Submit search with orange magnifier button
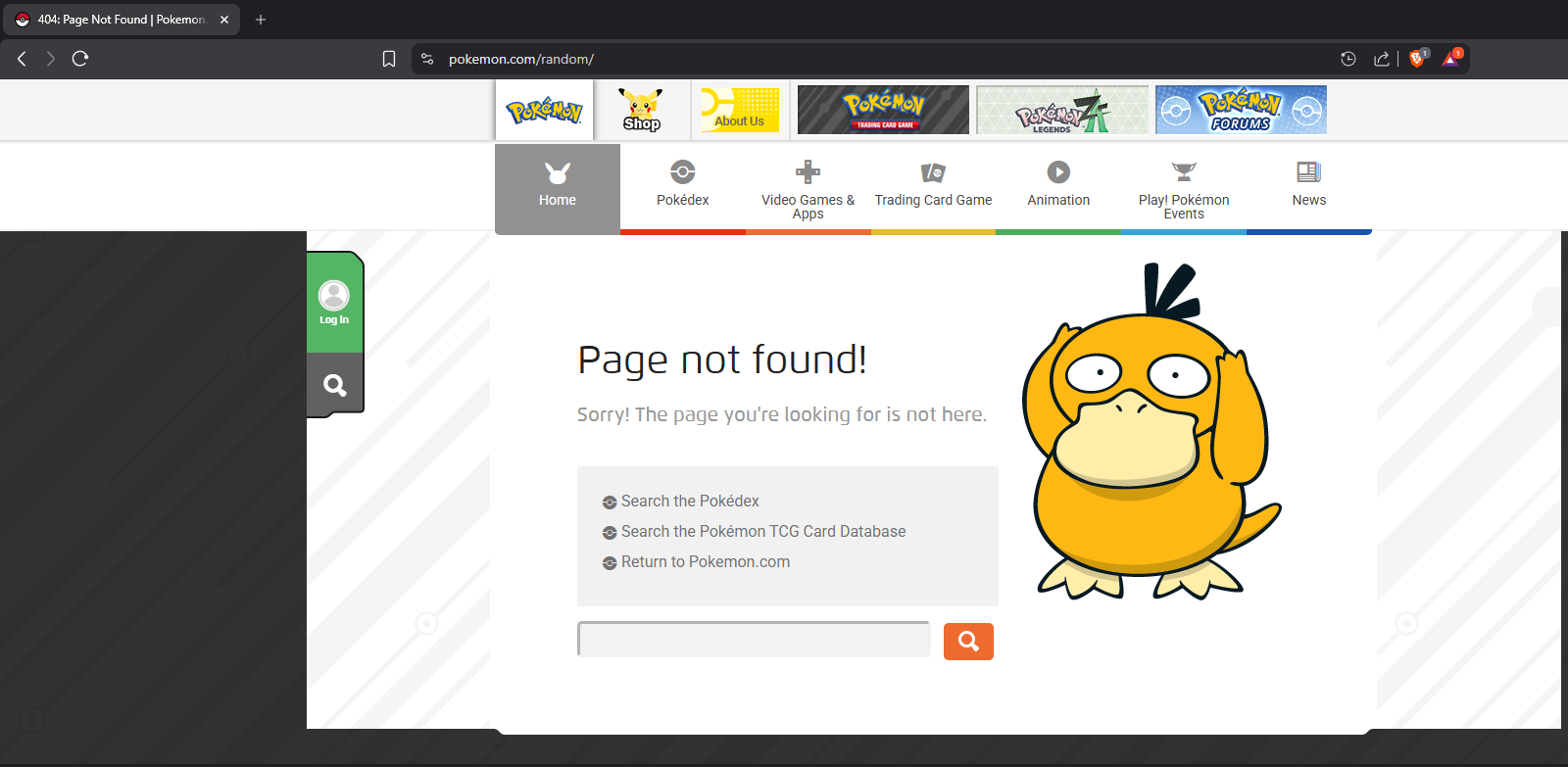This screenshot has width=1568, height=767. click(x=968, y=642)
